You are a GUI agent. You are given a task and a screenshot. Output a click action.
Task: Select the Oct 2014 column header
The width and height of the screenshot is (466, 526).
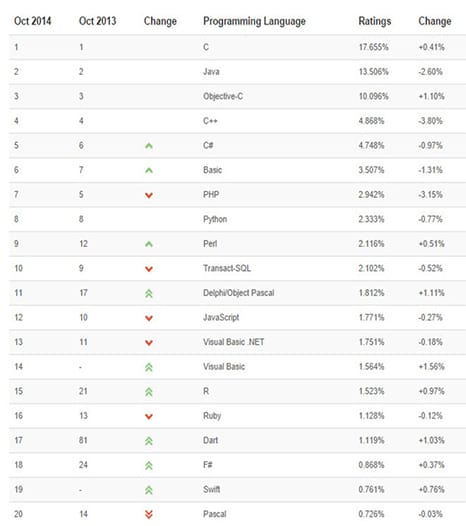pyautogui.click(x=33, y=21)
